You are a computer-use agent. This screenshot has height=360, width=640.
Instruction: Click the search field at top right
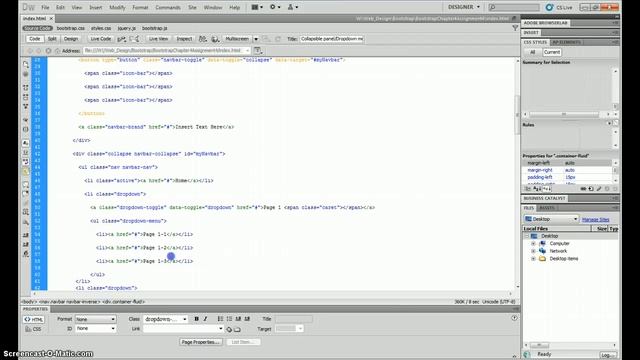(514, 7)
